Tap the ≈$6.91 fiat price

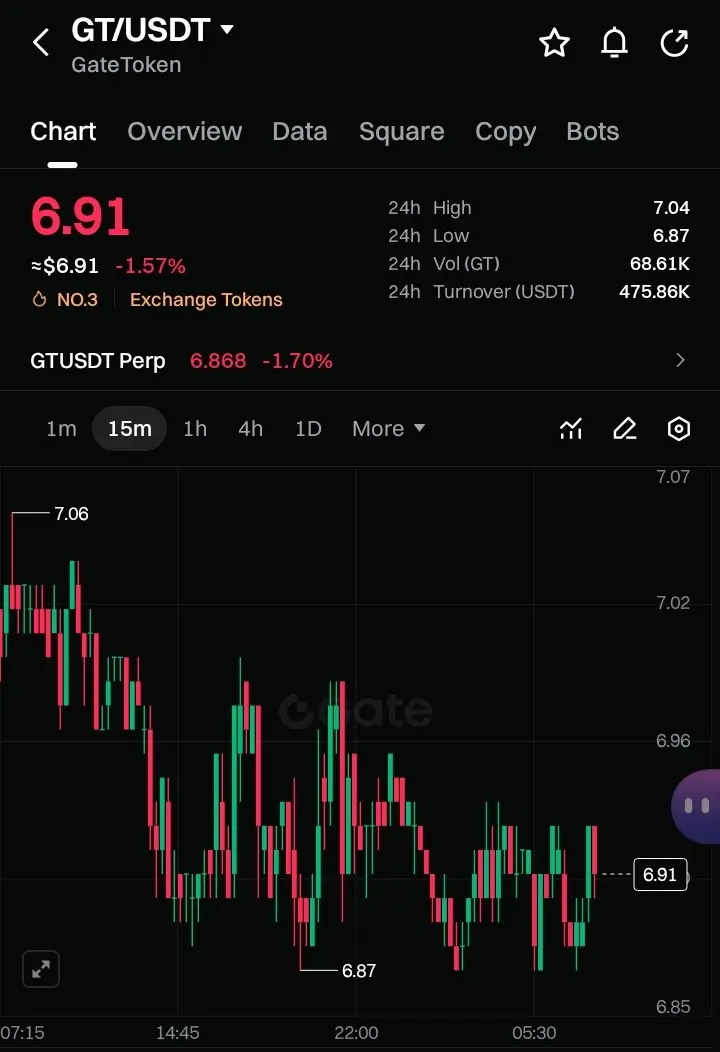tap(64, 266)
